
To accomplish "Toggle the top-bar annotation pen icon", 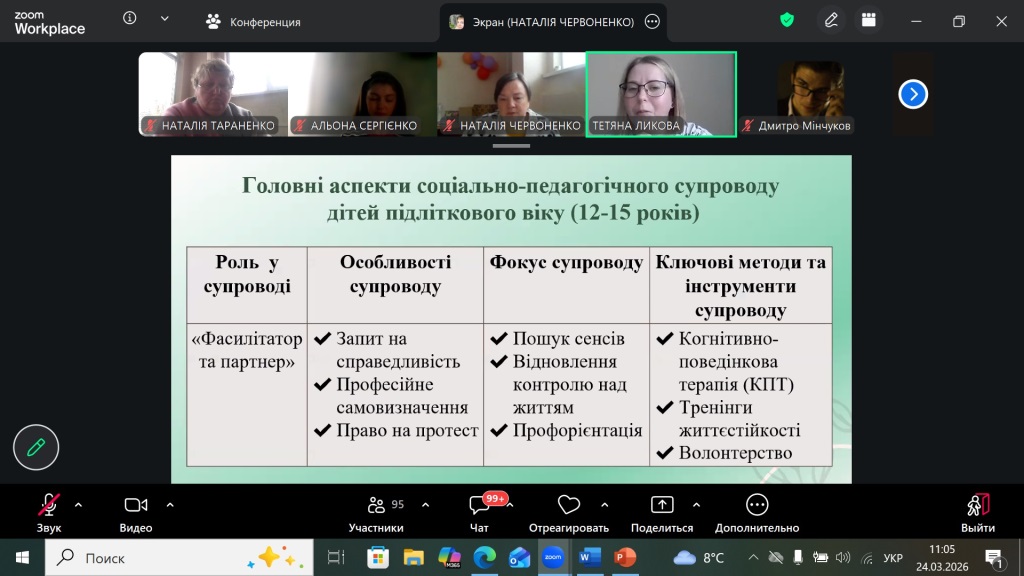I will 831,20.
